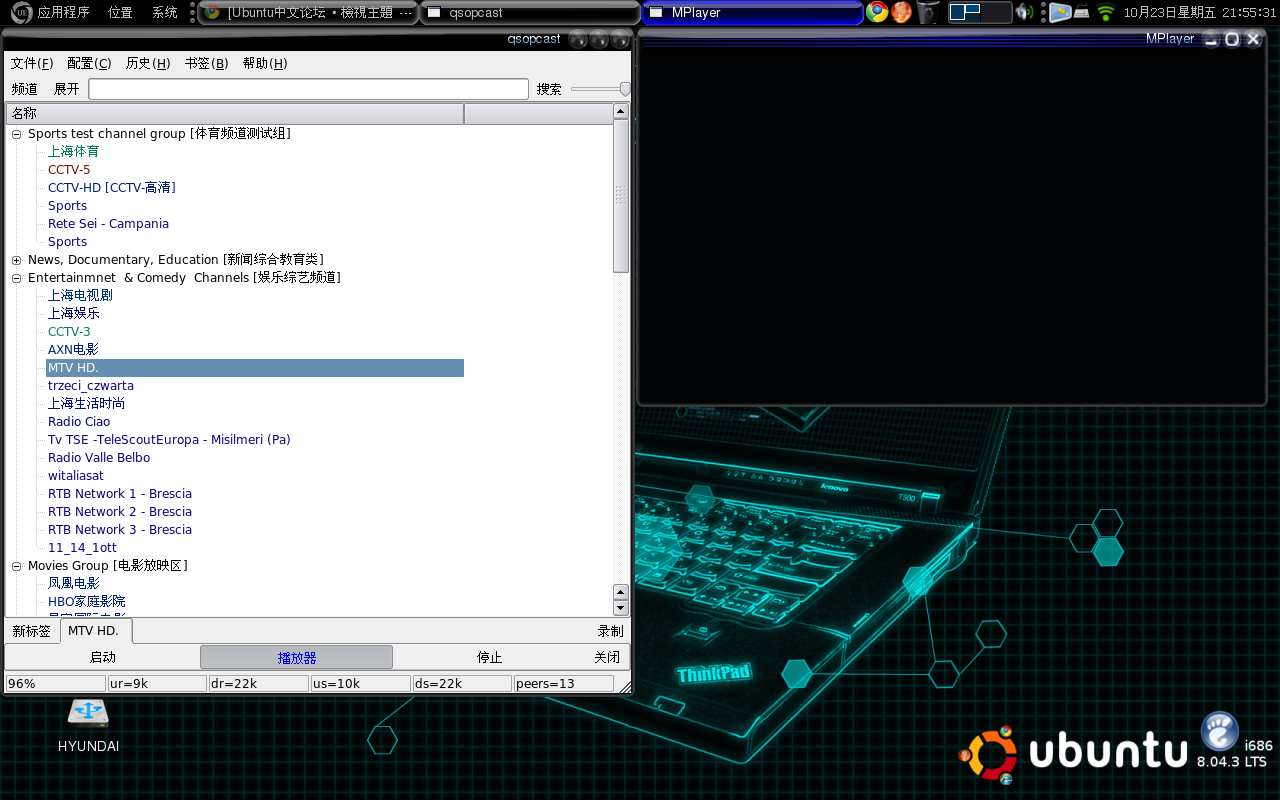
Task: Click the 频道 button
Action: 25,89
